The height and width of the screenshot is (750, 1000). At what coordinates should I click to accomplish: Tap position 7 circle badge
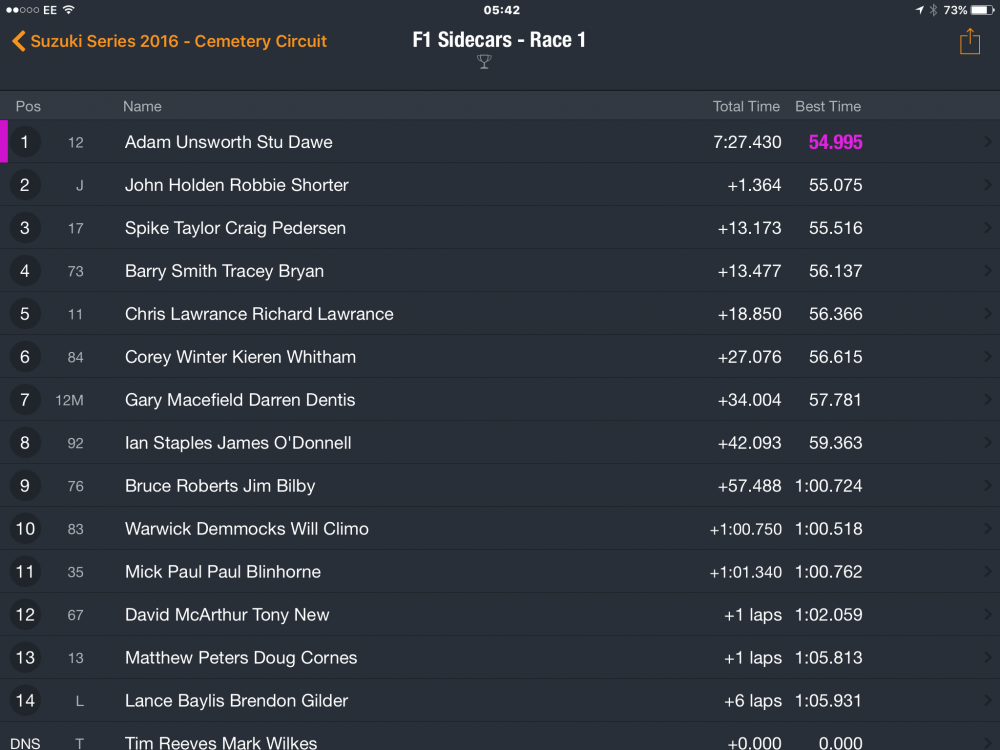[x=25, y=400]
